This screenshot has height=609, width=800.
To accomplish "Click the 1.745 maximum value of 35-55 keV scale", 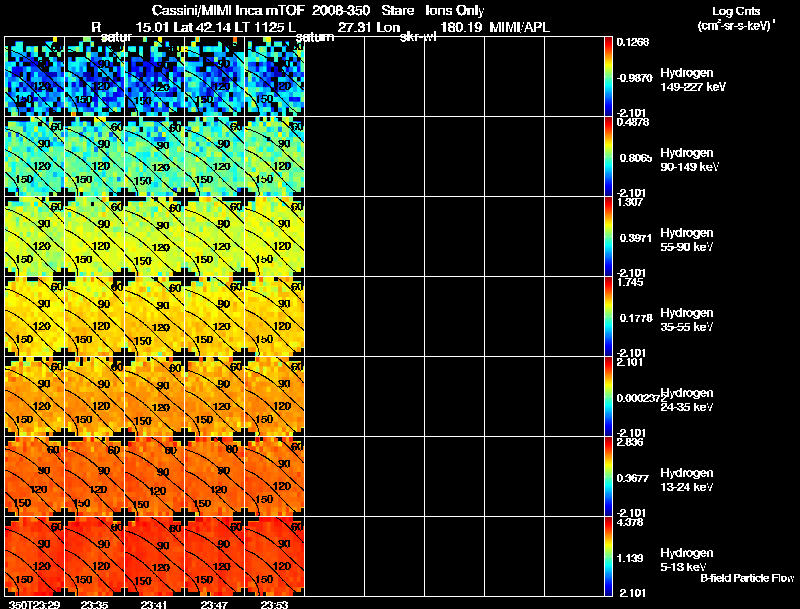I will tap(630, 282).
